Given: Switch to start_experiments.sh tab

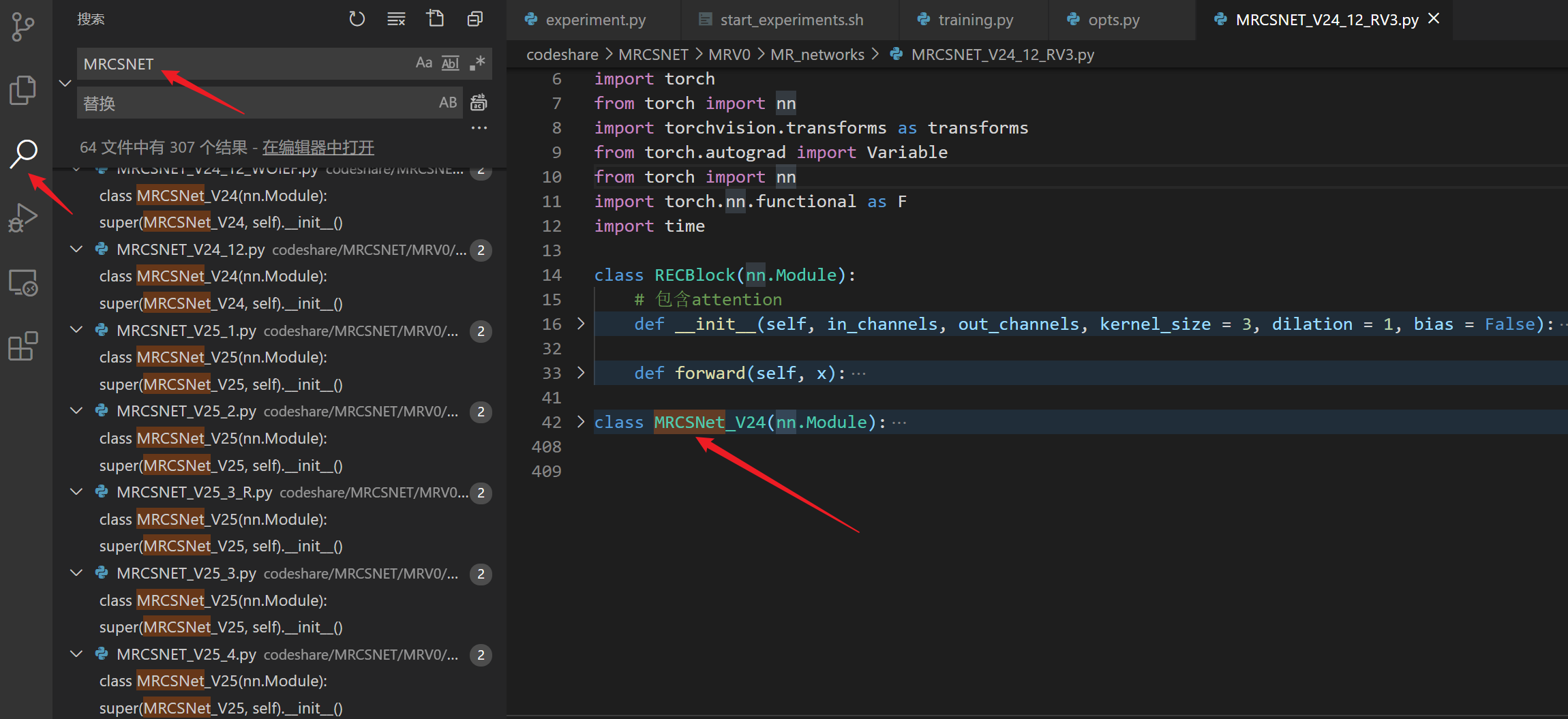Looking at the screenshot, I should (x=789, y=20).
